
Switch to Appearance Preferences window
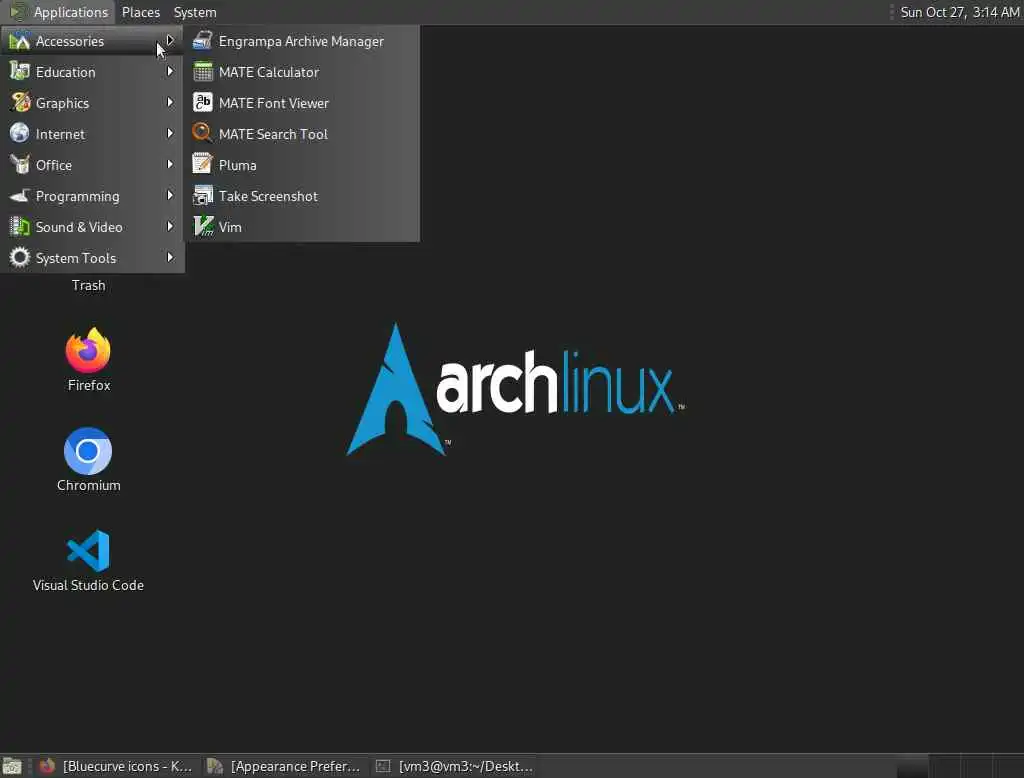pyautogui.click(x=284, y=766)
